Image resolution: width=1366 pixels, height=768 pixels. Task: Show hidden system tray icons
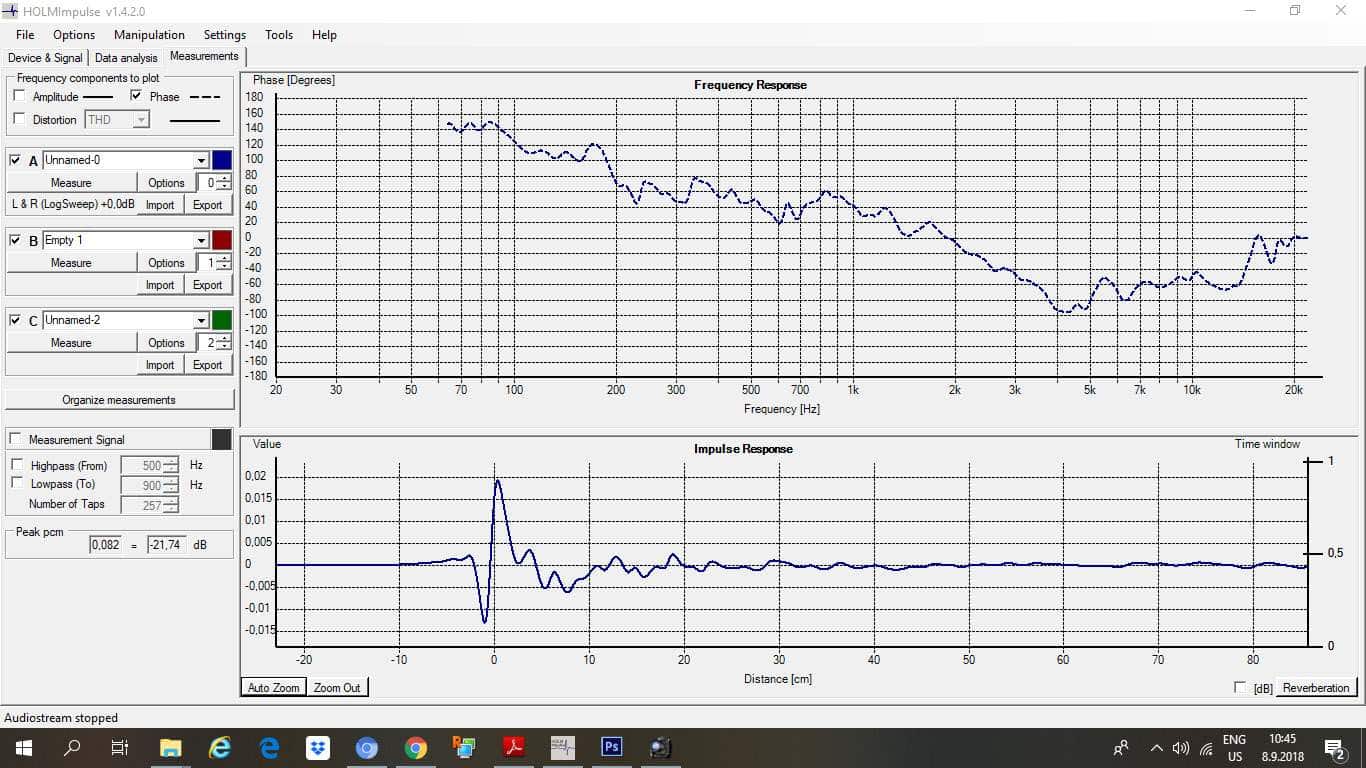pos(1157,747)
